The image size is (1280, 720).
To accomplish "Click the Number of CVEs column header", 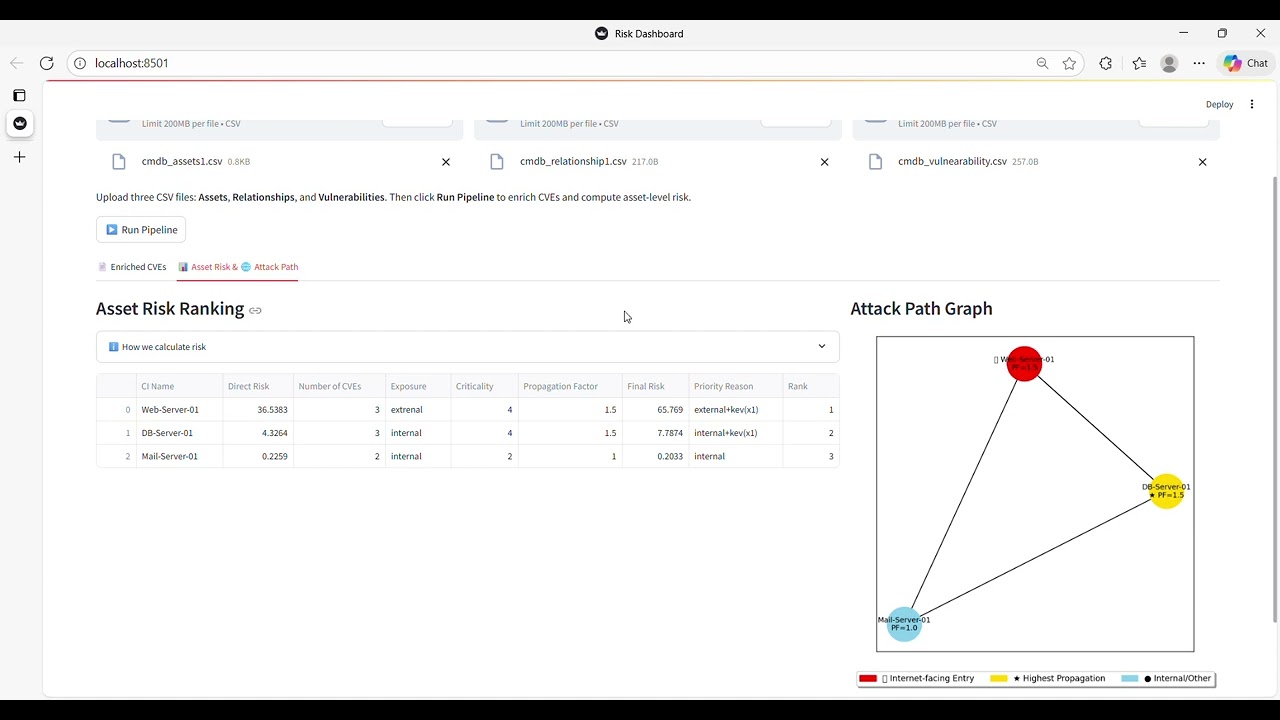I will pyautogui.click(x=339, y=386).
